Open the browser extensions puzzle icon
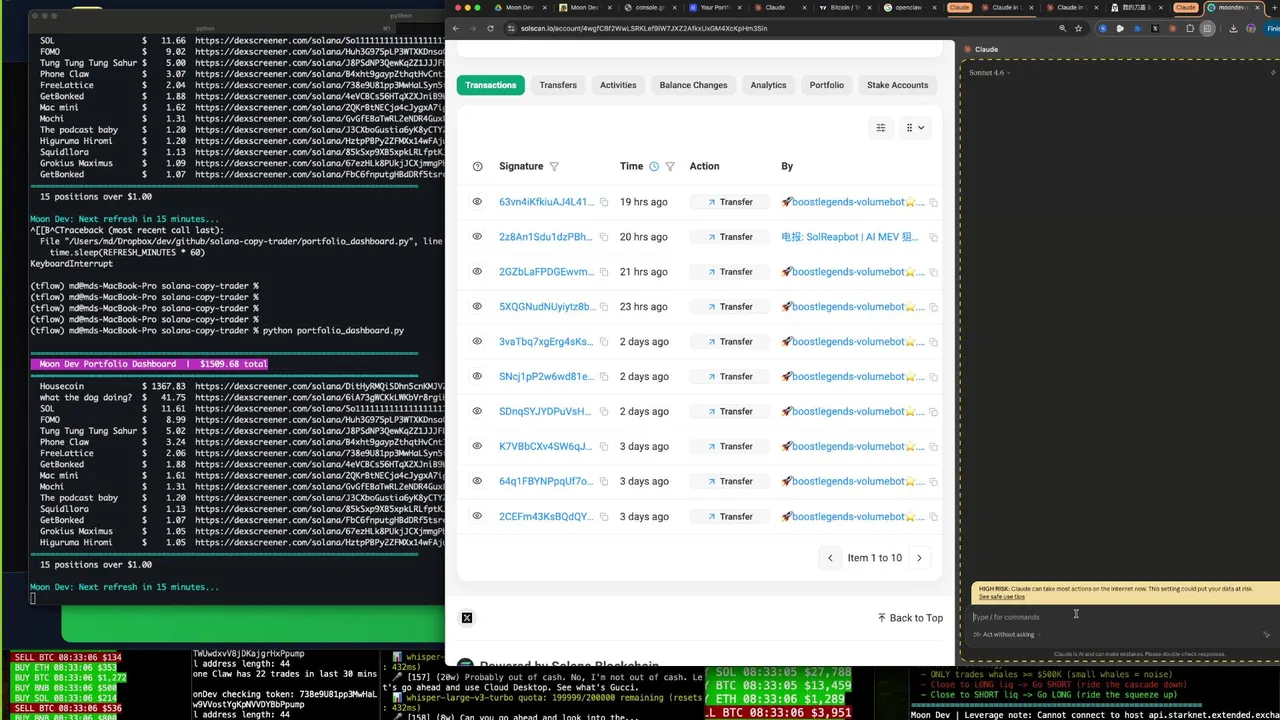The image size is (1280, 720). click(1190, 28)
